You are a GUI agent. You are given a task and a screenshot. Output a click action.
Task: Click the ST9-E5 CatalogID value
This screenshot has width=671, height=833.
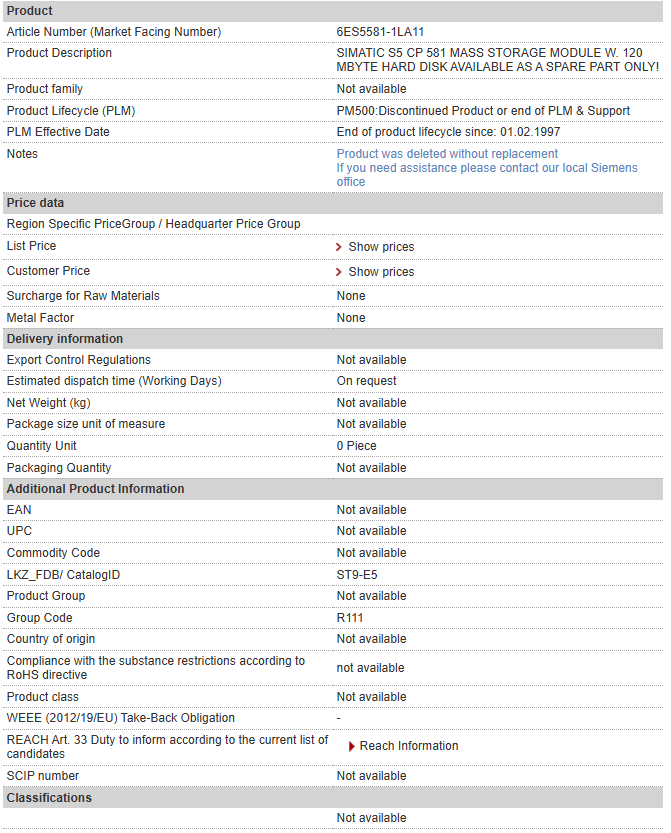pos(356,575)
